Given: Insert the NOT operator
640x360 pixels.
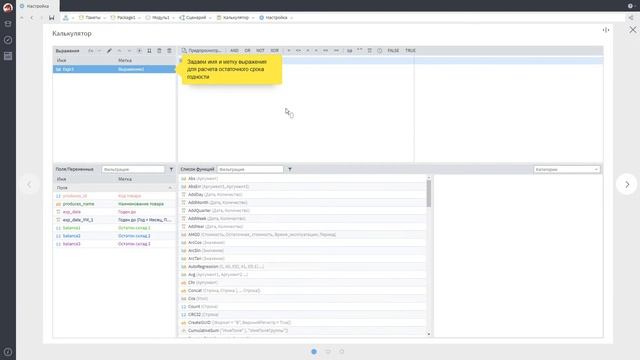Looking at the screenshot, I should point(260,50).
